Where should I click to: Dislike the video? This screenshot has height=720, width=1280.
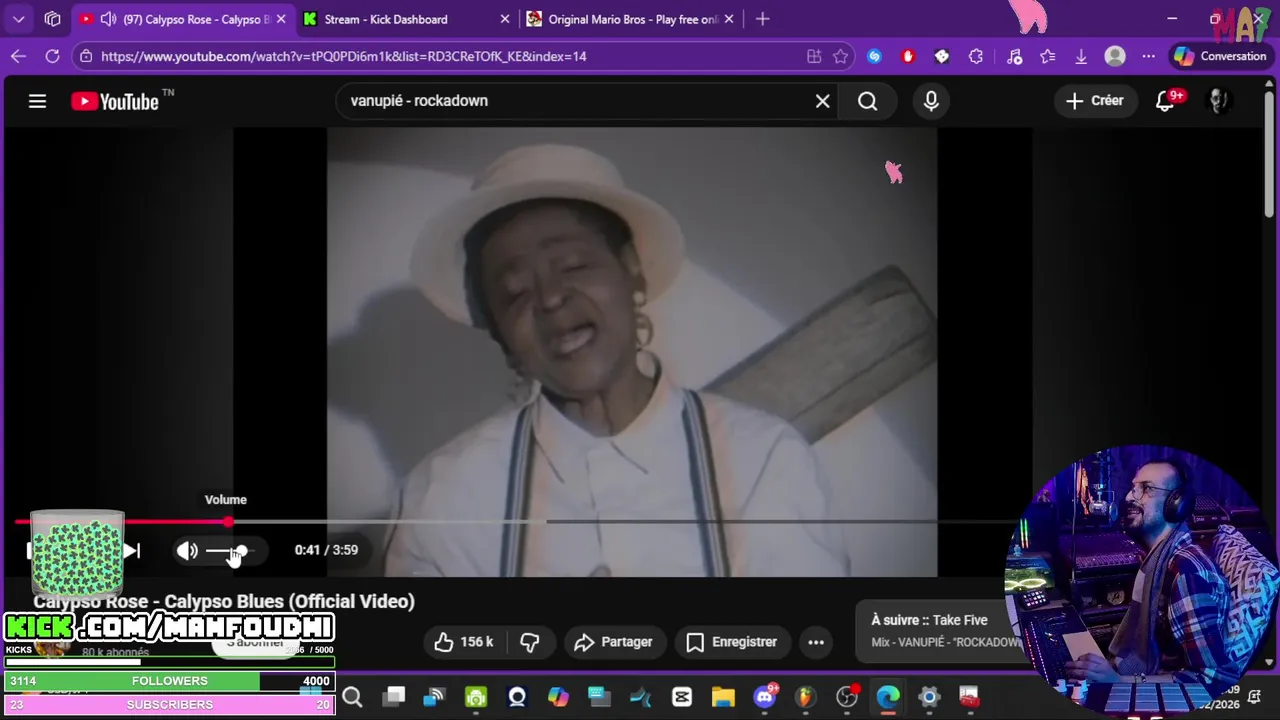(x=530, y=642)
